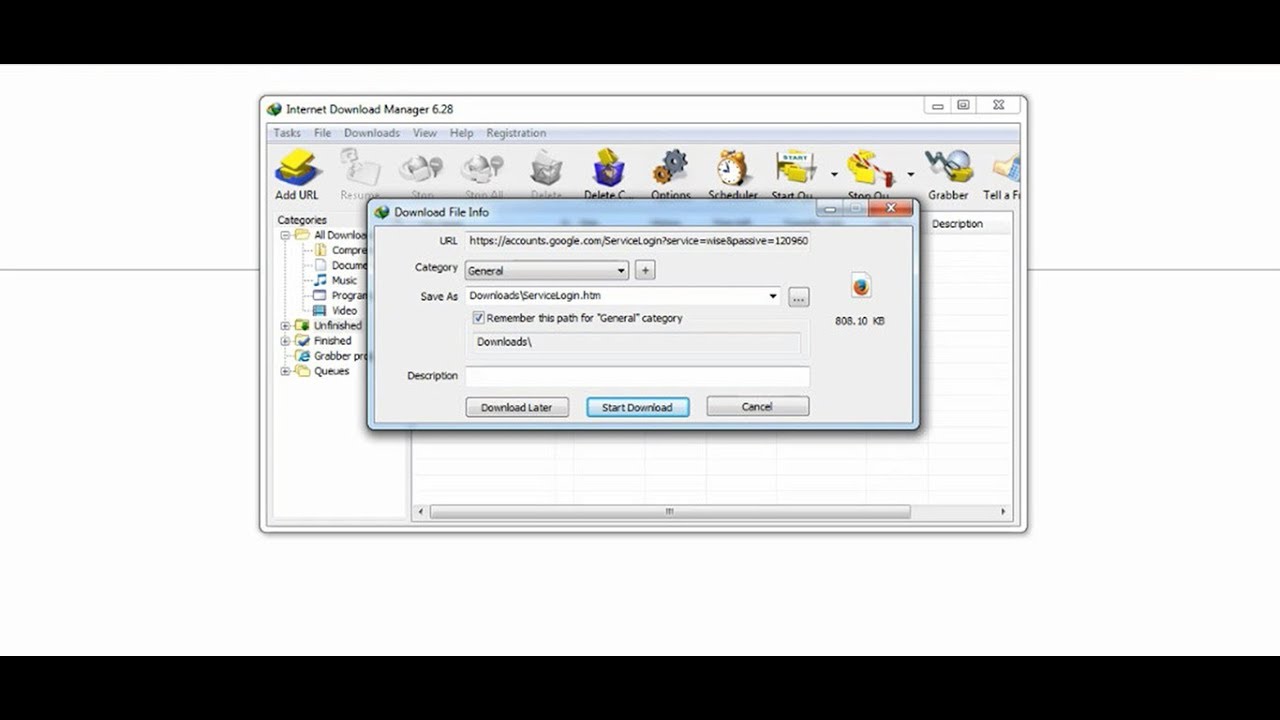Click the Start Download button

(638, 407)
